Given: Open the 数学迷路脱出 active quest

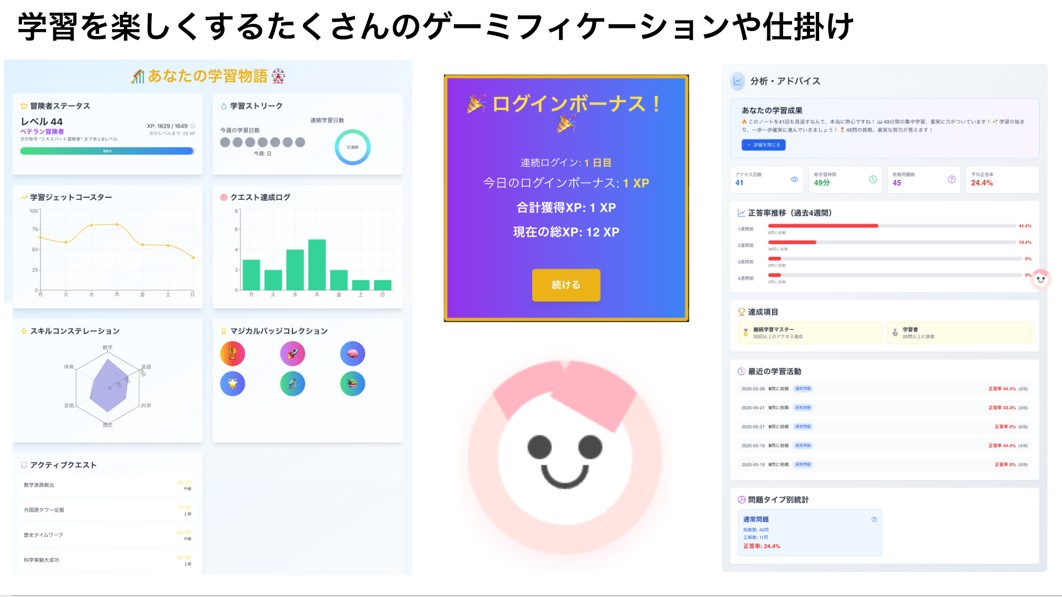Looking at the screenshot, I should (108, 485).
